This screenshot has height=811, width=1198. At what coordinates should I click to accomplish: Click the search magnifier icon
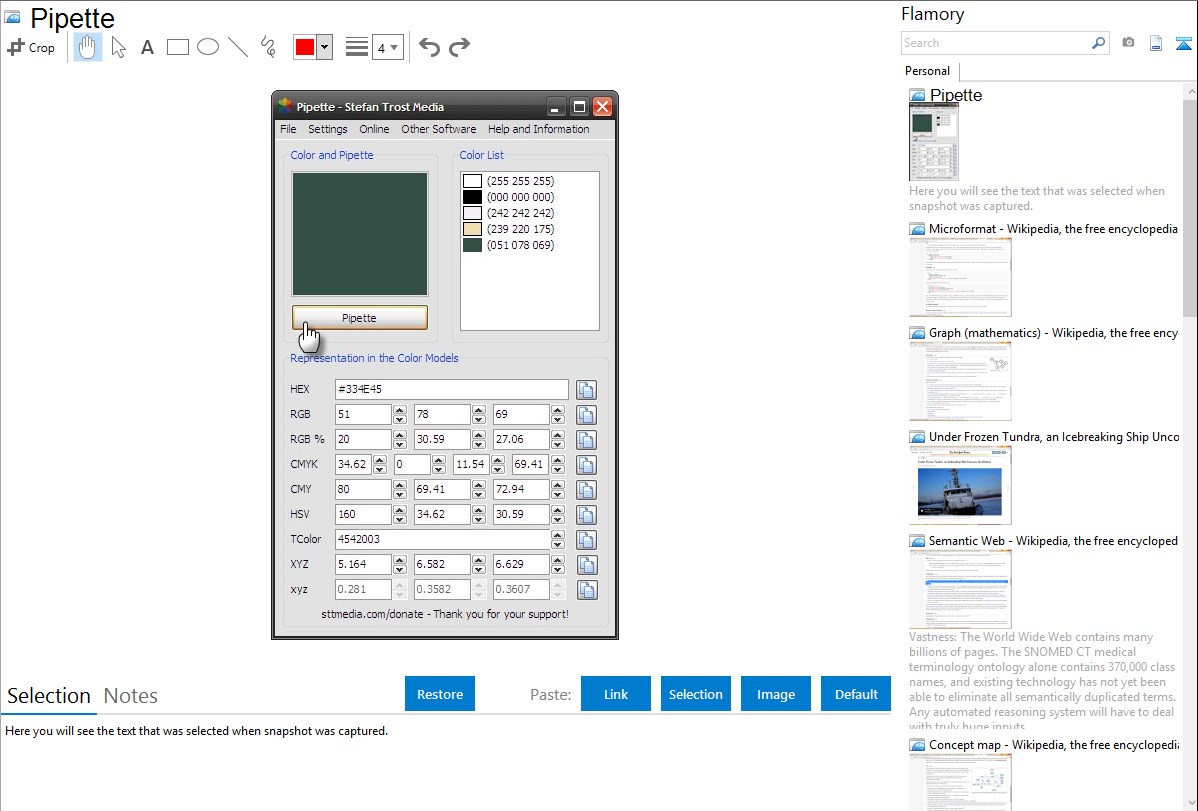coord(1099,43)
